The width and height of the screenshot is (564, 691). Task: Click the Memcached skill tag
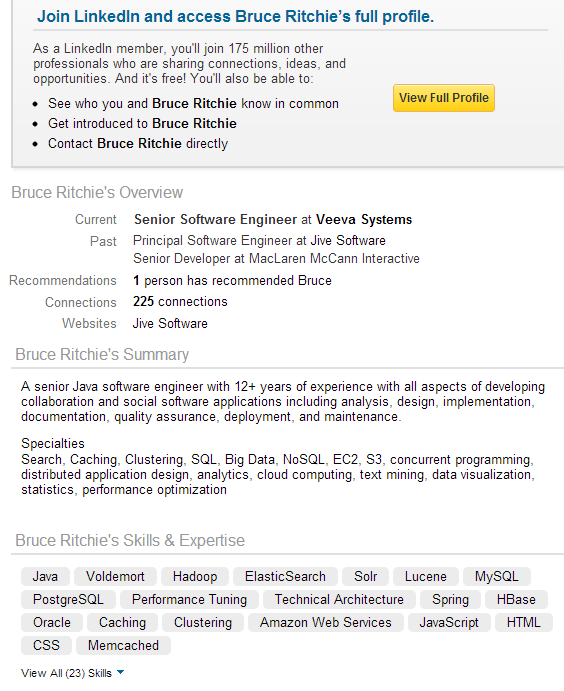click(x=123, y=645)
